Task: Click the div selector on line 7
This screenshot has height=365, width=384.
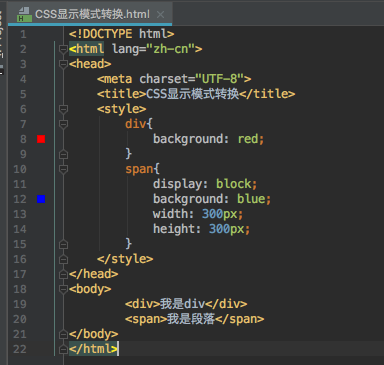Action: [x=135, y=124]
